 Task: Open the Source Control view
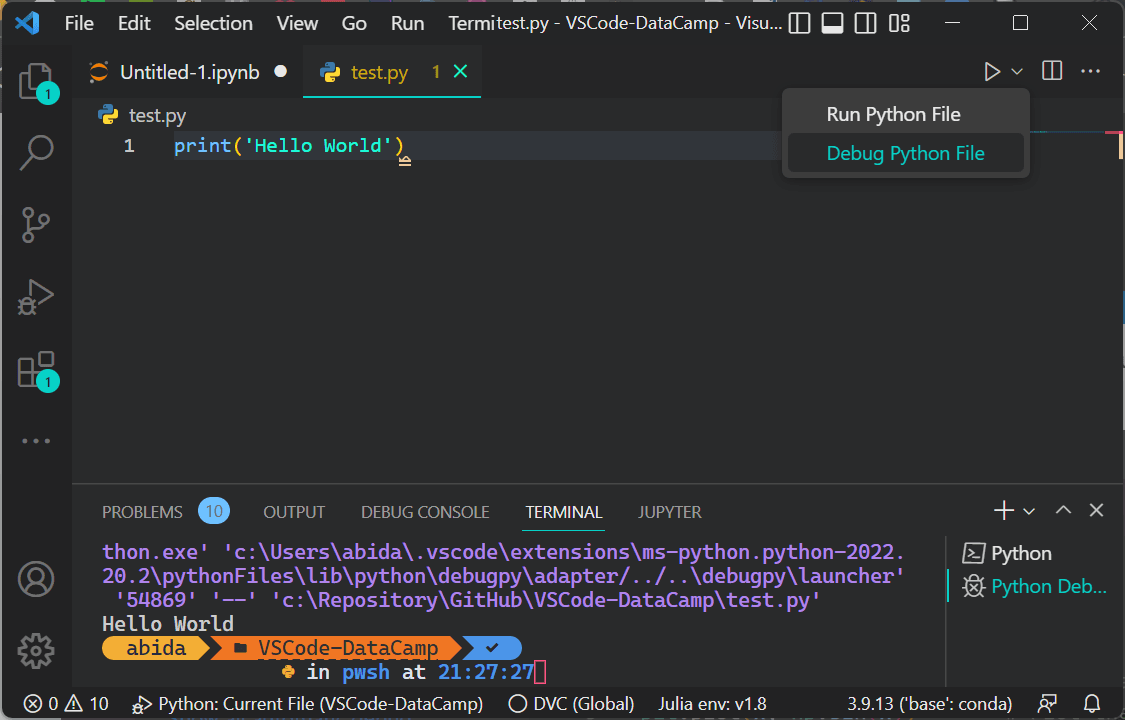coord(36,225)
